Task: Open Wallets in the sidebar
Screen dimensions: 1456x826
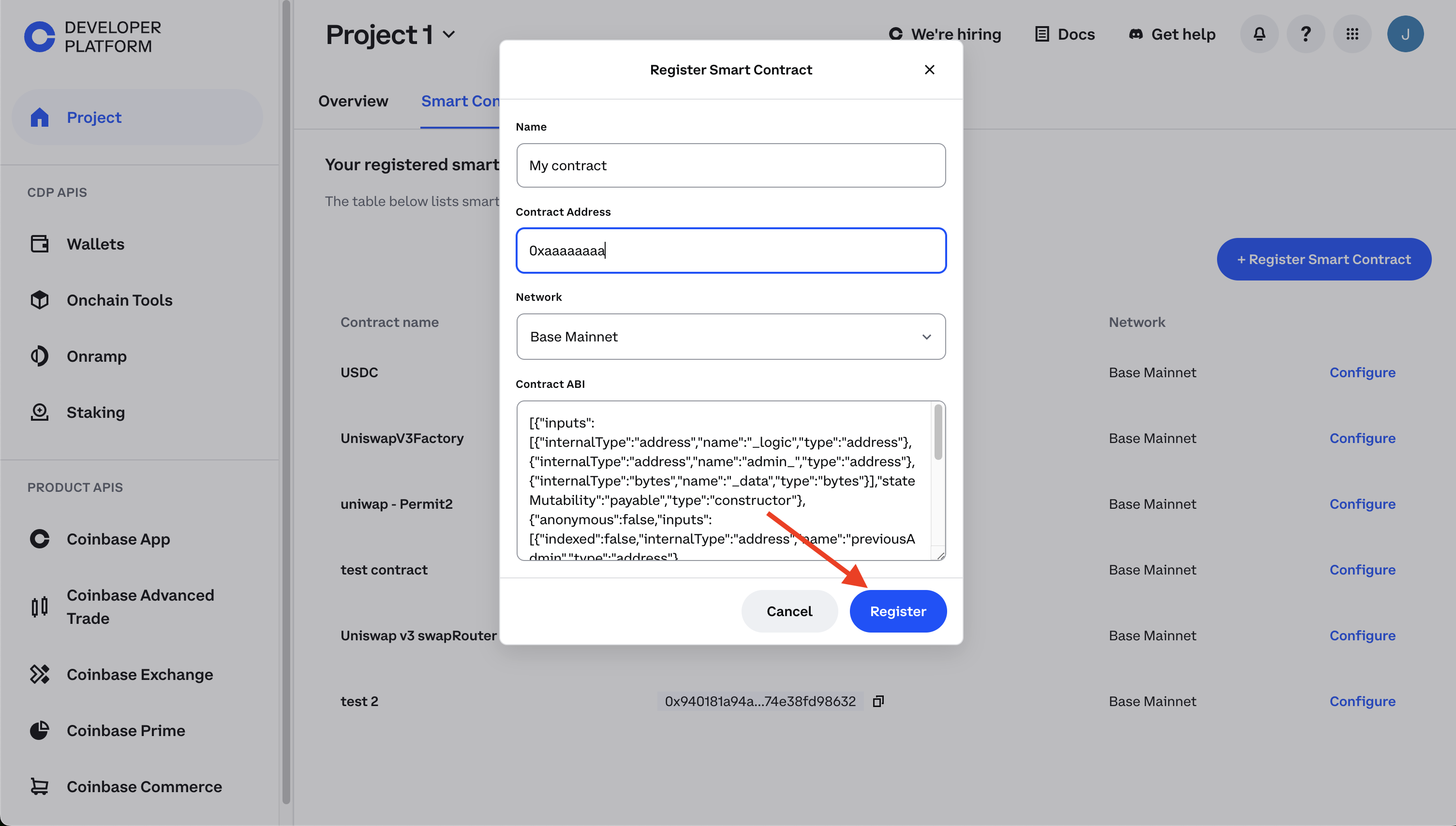Action: [x=95, y=244]
